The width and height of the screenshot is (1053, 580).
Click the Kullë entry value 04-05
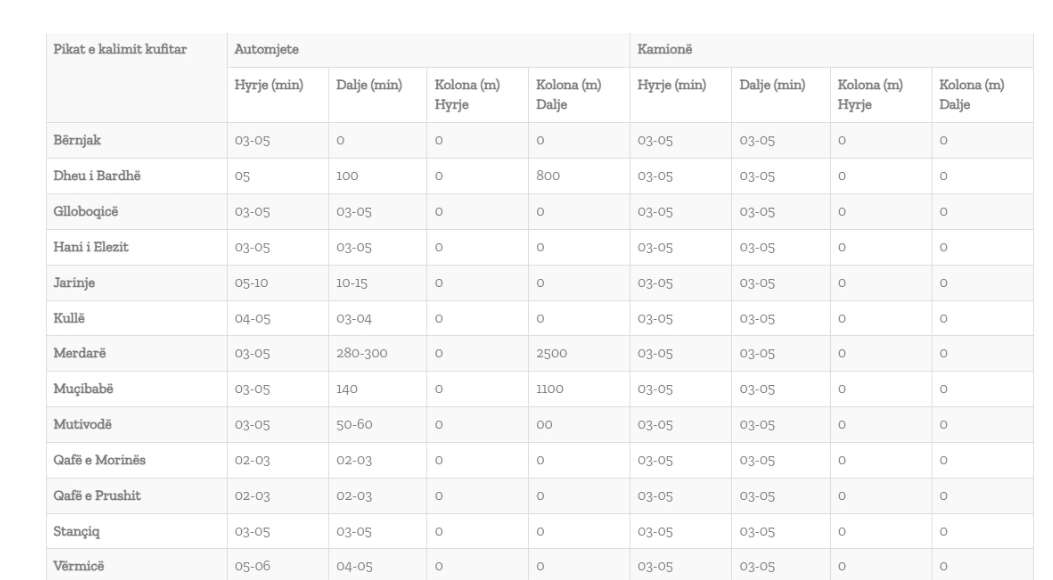click(x=252, y=318)
